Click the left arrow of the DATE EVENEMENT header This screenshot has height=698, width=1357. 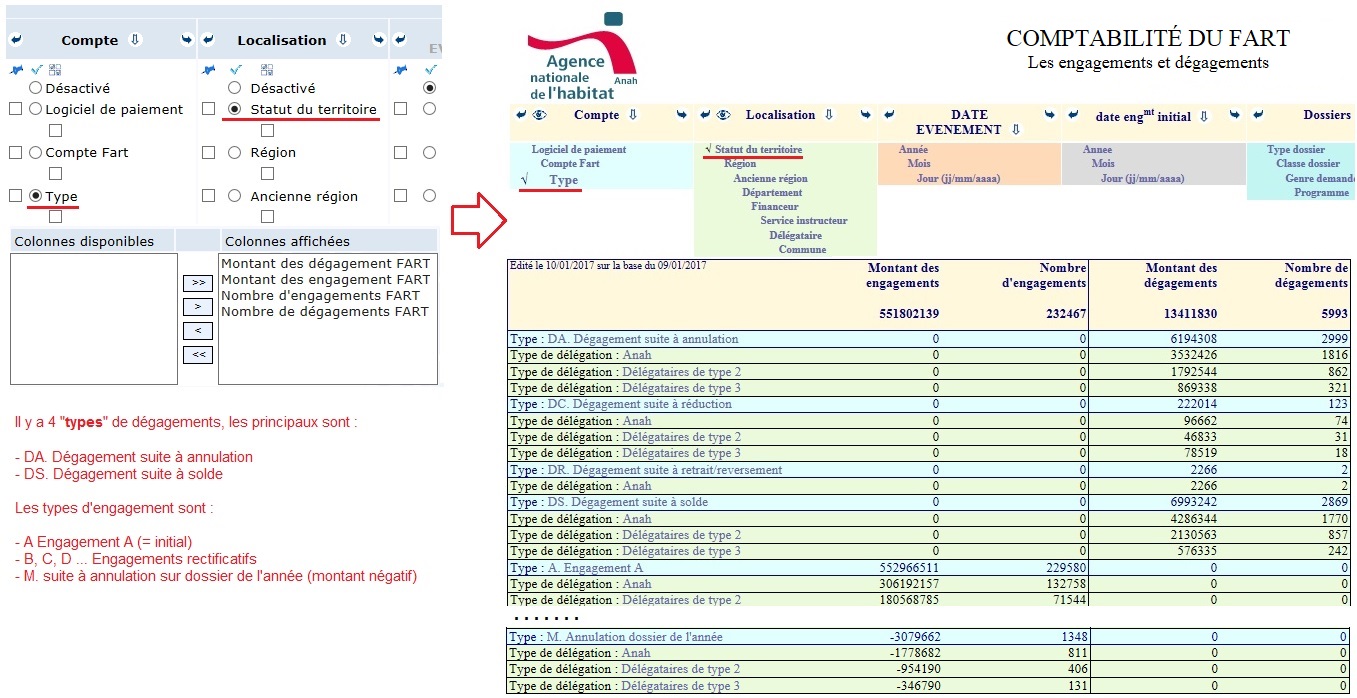tap(890, 115)
